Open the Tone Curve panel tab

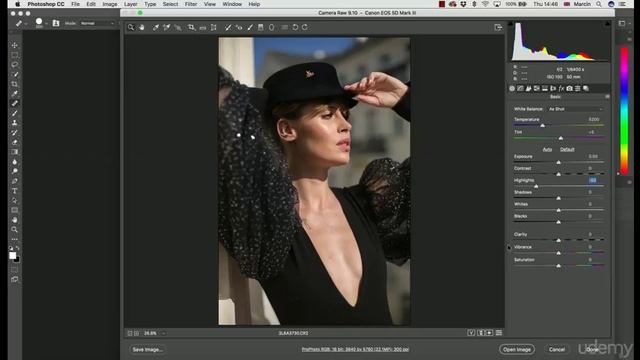coord(520,88)
